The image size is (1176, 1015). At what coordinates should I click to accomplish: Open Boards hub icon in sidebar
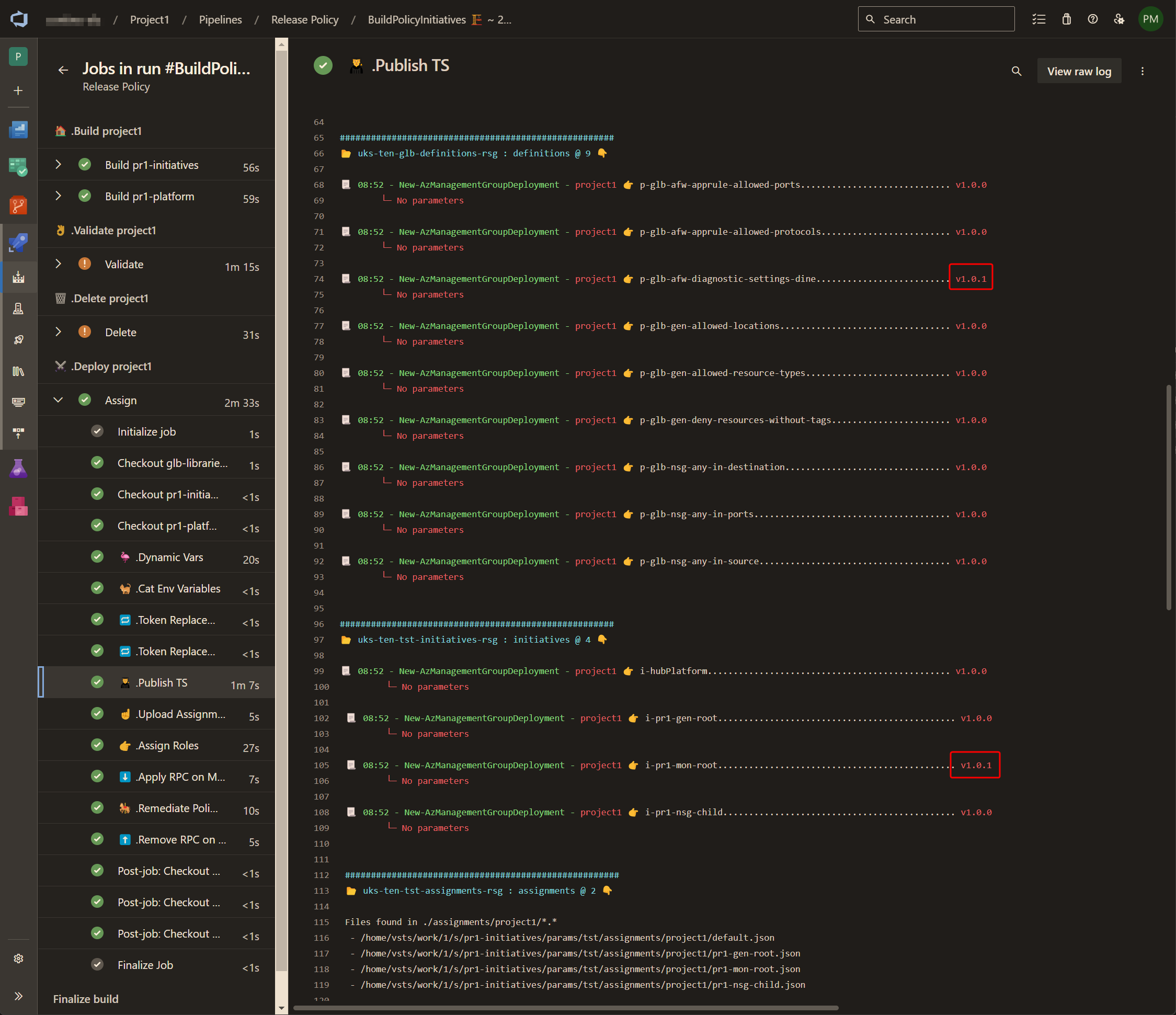[18, 167]
